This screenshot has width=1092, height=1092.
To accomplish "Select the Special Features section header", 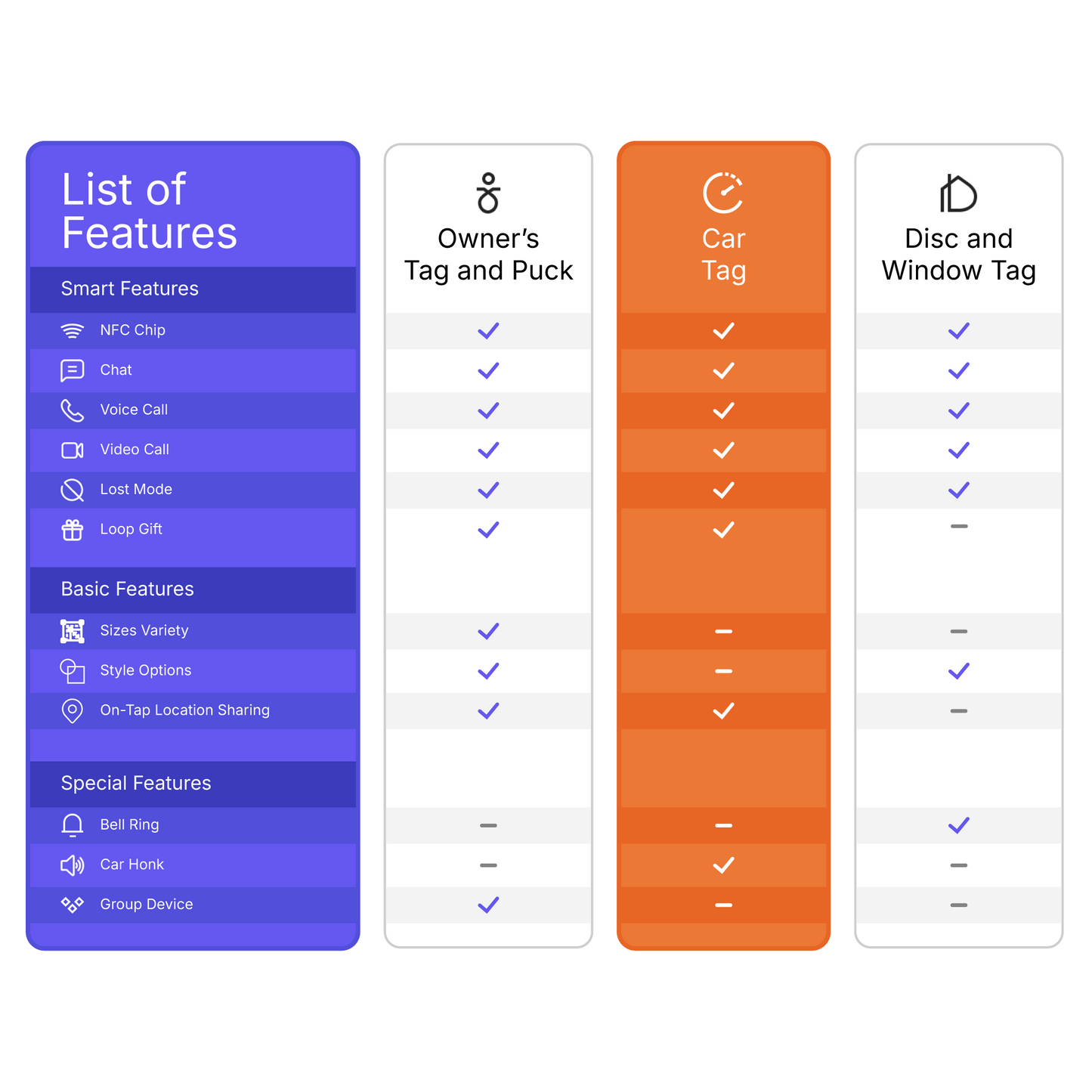I will tap(136, 784).
